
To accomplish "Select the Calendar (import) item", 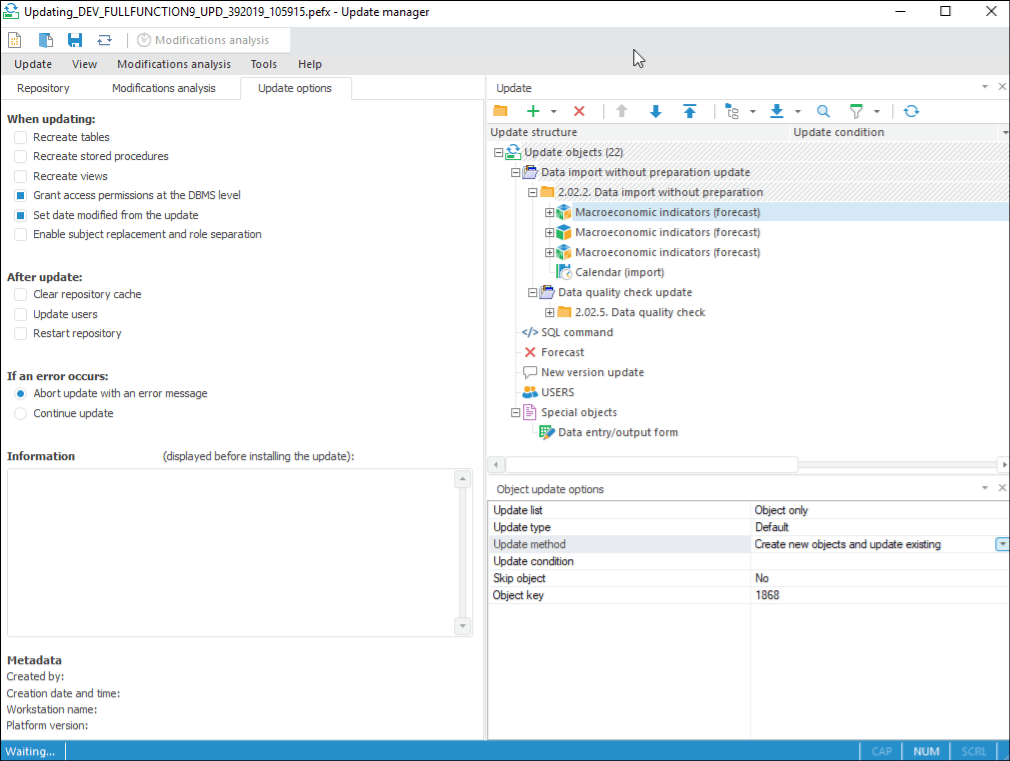I will coord(619,272).
